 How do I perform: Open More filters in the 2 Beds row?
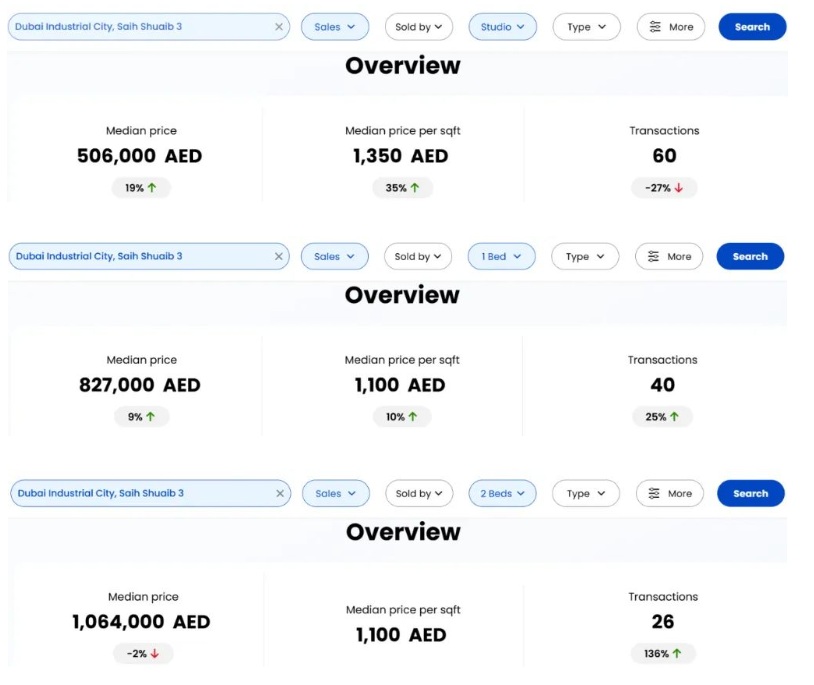(x=669, y=494)
